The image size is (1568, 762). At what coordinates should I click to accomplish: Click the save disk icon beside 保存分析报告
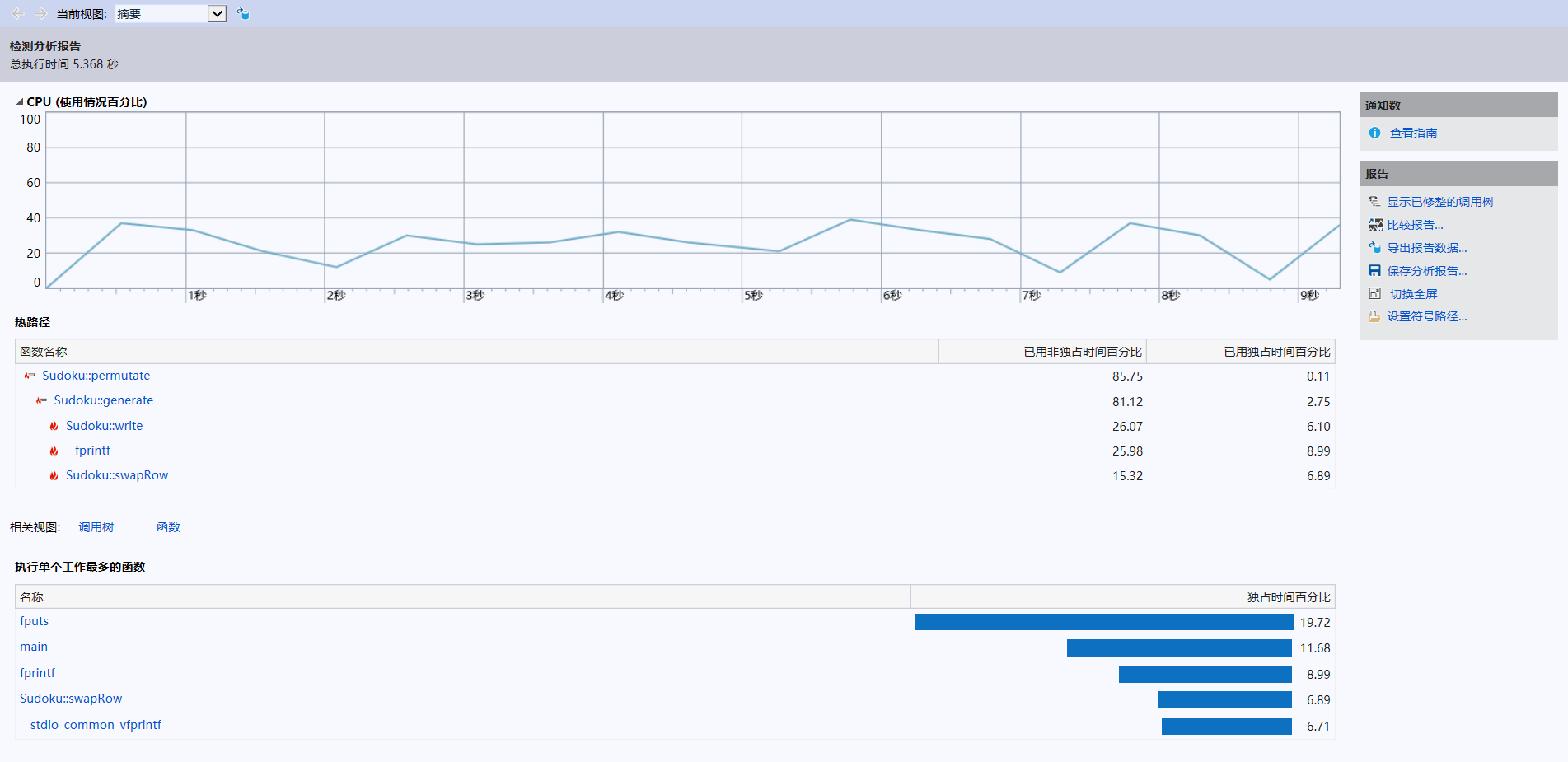point(1374,271)
